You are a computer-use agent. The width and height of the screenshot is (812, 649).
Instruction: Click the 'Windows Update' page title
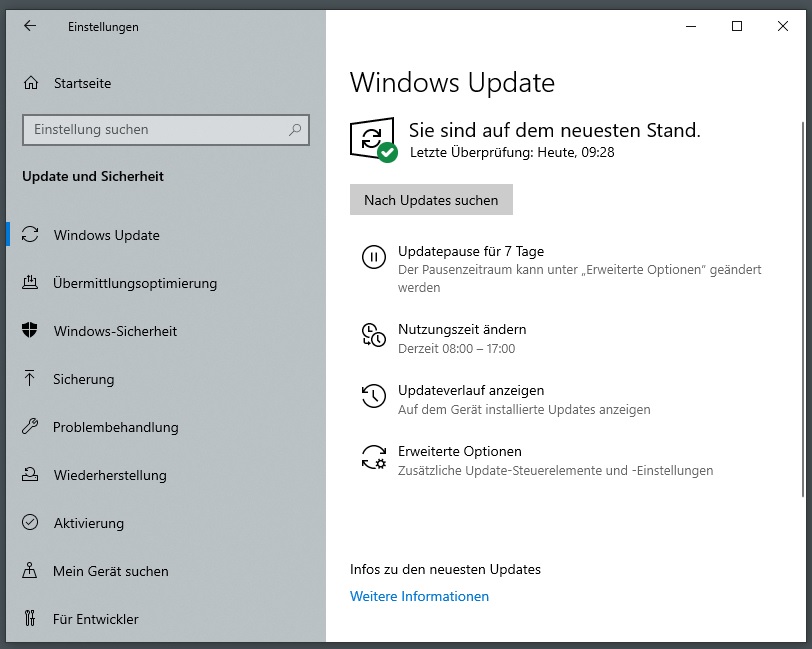(452, 82)
